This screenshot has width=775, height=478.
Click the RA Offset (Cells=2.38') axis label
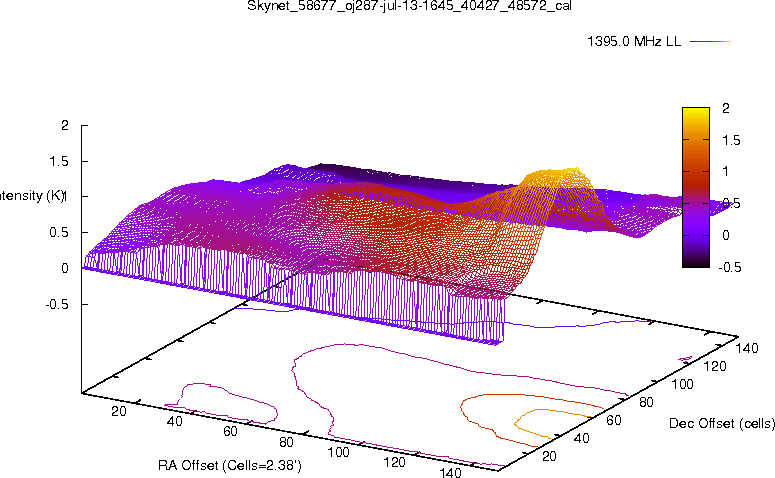pyautogui.click(x=230, y=465)
